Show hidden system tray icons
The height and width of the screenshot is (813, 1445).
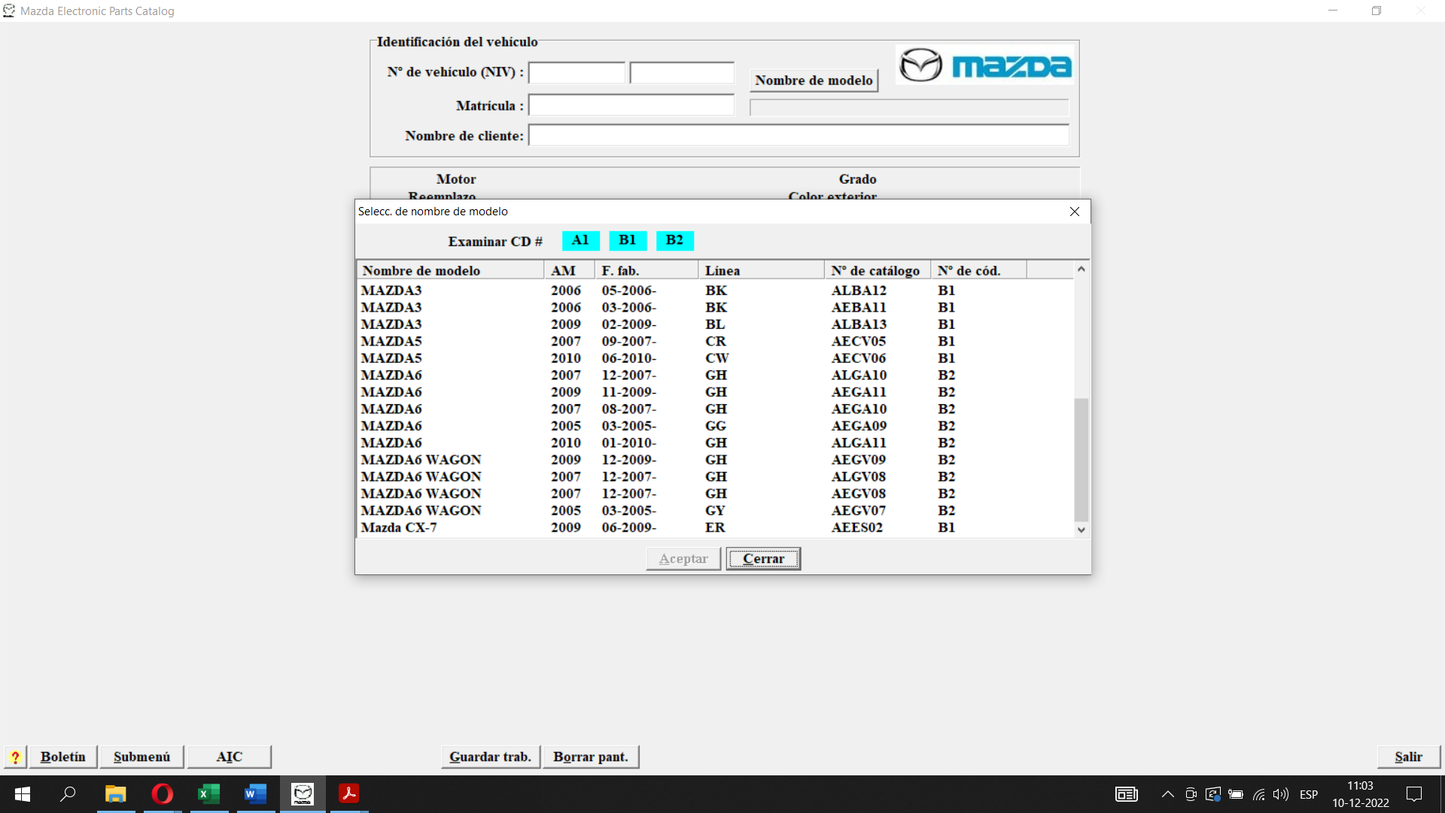tap(1167, 795)
